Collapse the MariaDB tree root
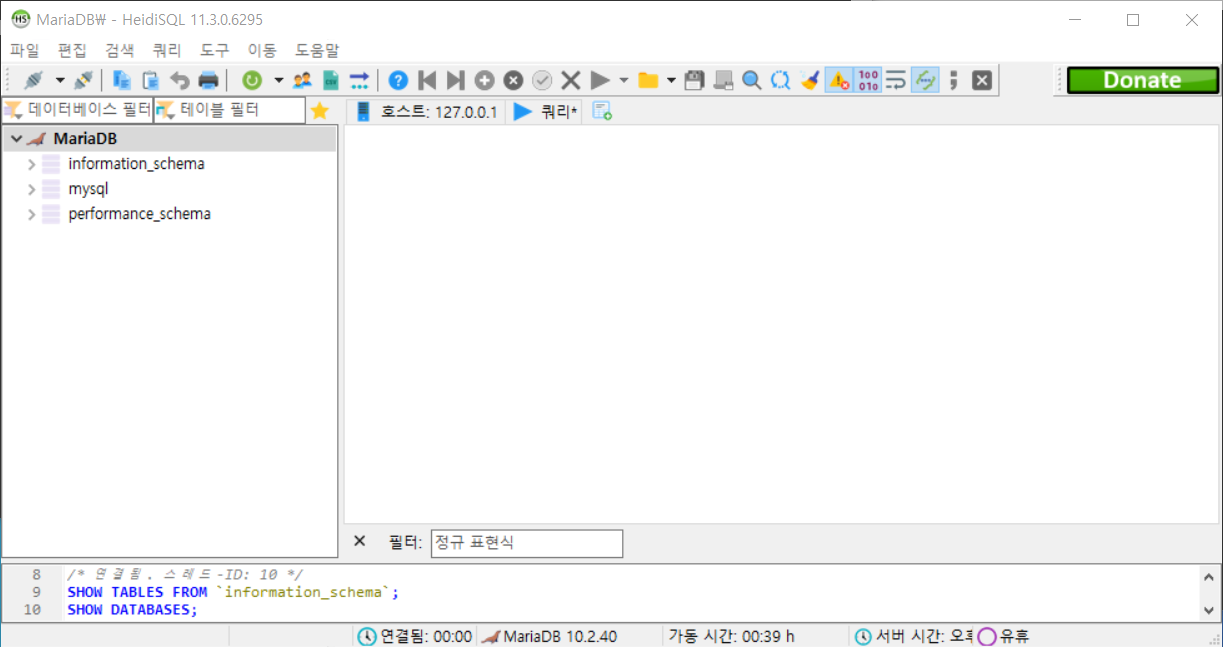The image size is (1223, 647). (x=16, y=139)
